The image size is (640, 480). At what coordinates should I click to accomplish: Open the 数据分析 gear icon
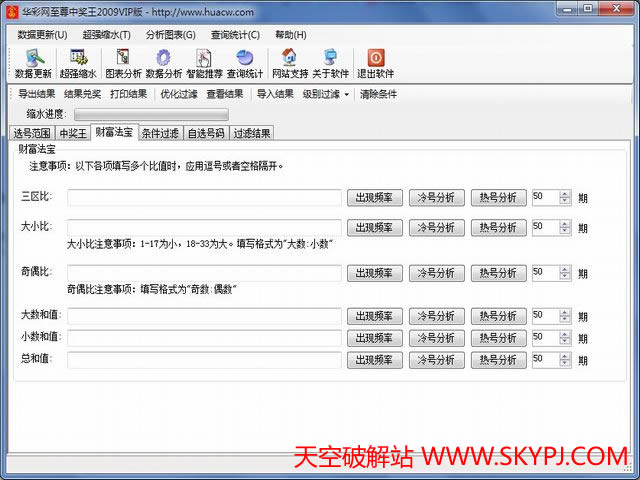[x=163, y=64]
